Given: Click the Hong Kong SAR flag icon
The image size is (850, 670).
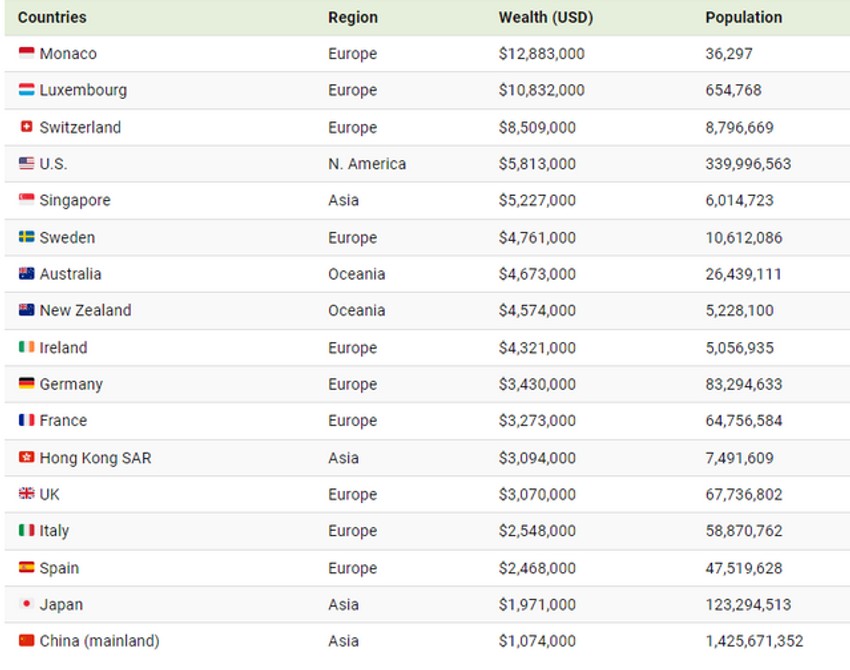Looking at the screenshot, I should (26, 458).
